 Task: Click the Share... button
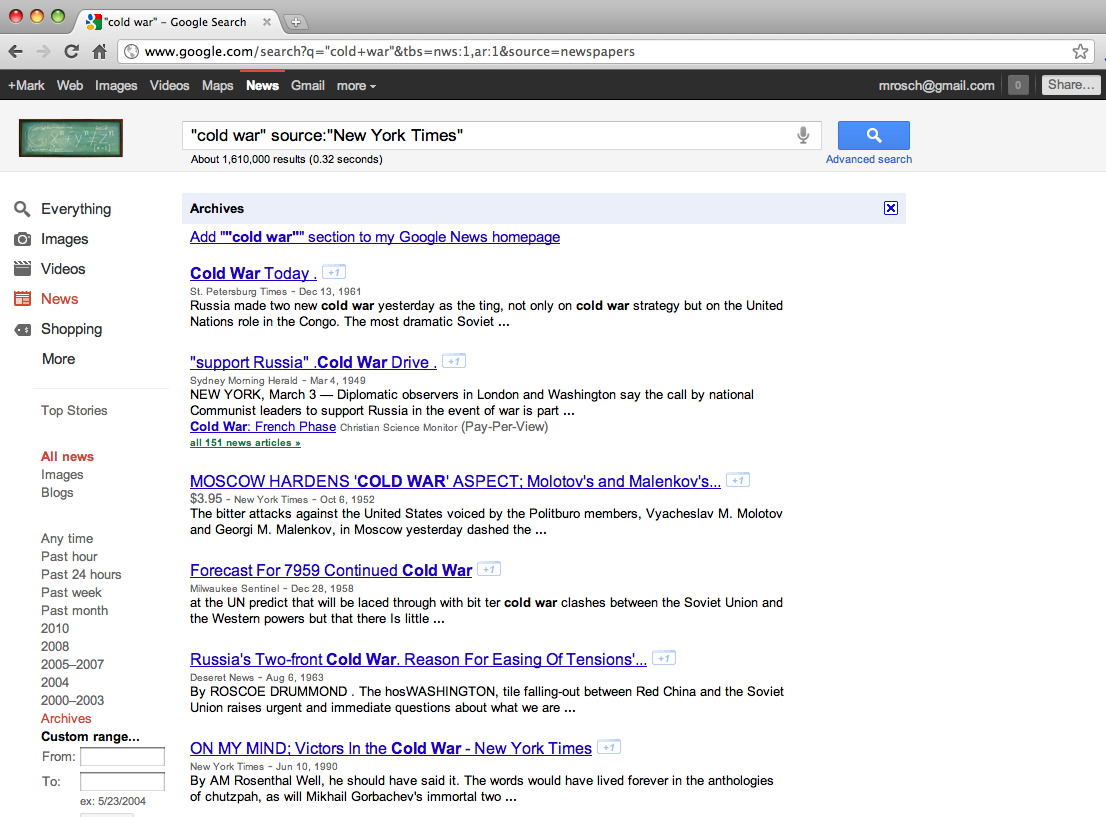(x=1071, y=85)
